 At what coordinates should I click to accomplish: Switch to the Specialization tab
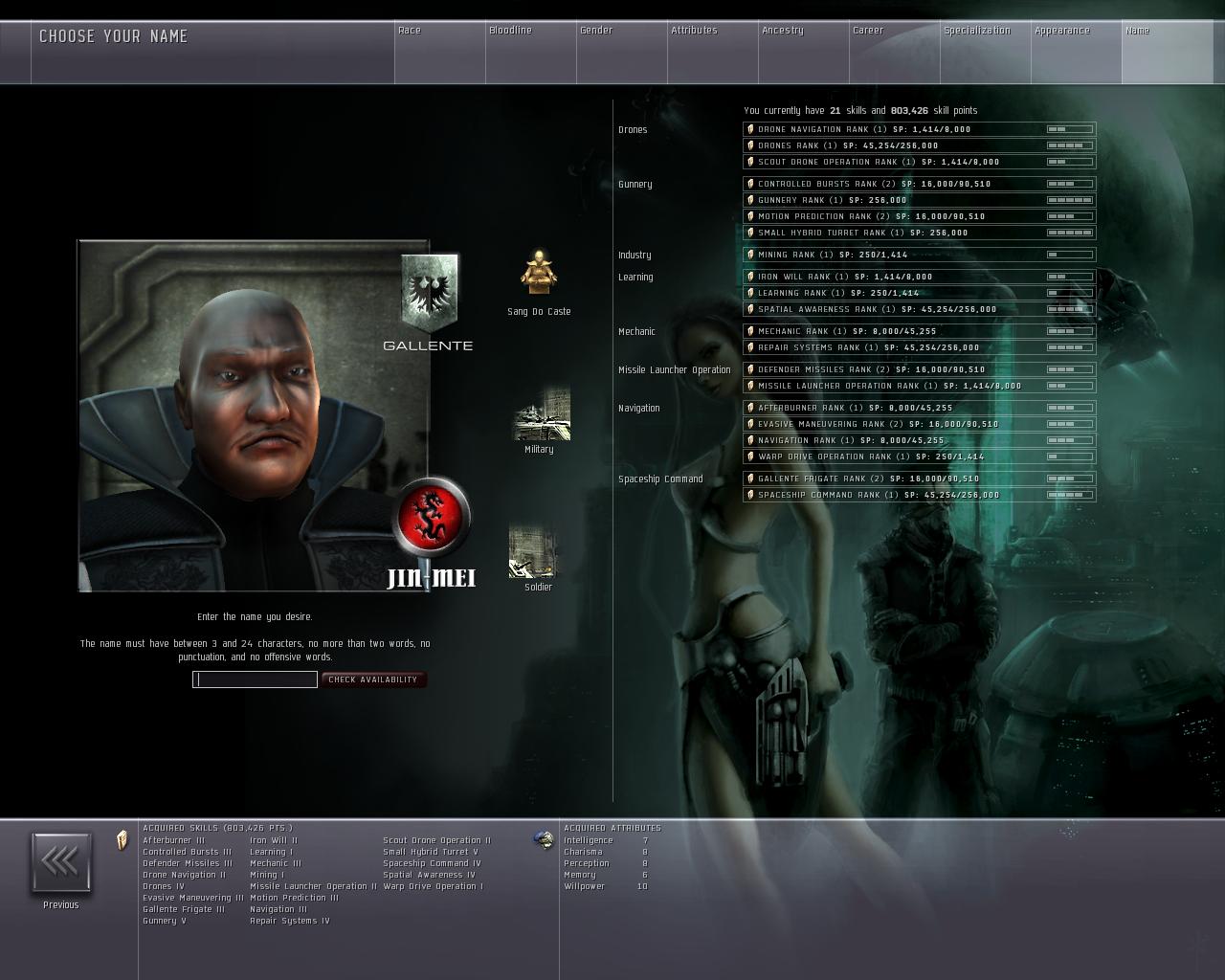click(985, 52)
